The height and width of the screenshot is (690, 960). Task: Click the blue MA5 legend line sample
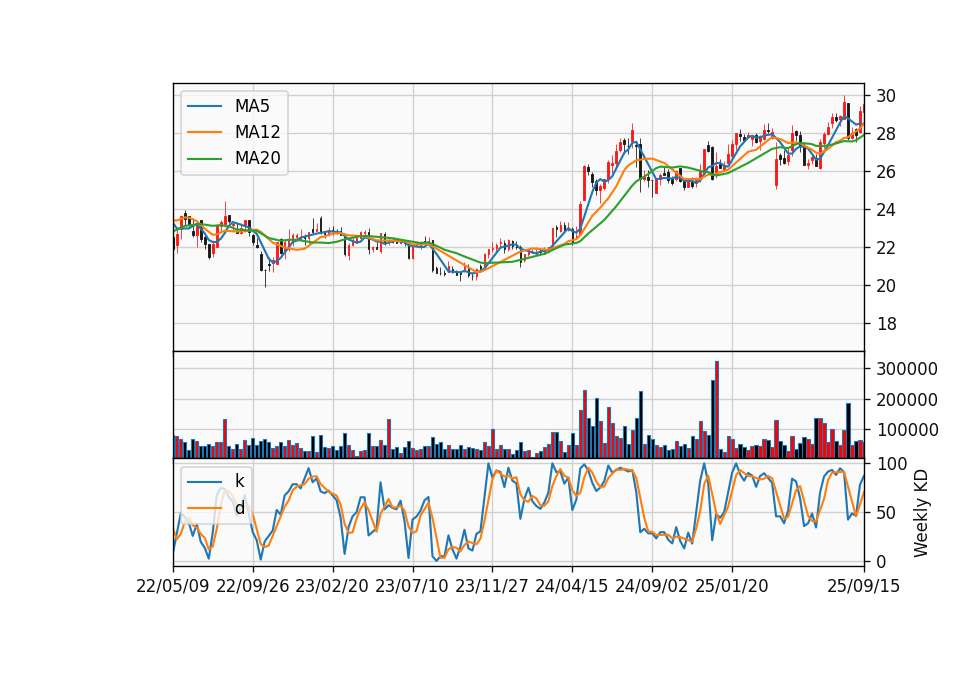coord(204,106)
